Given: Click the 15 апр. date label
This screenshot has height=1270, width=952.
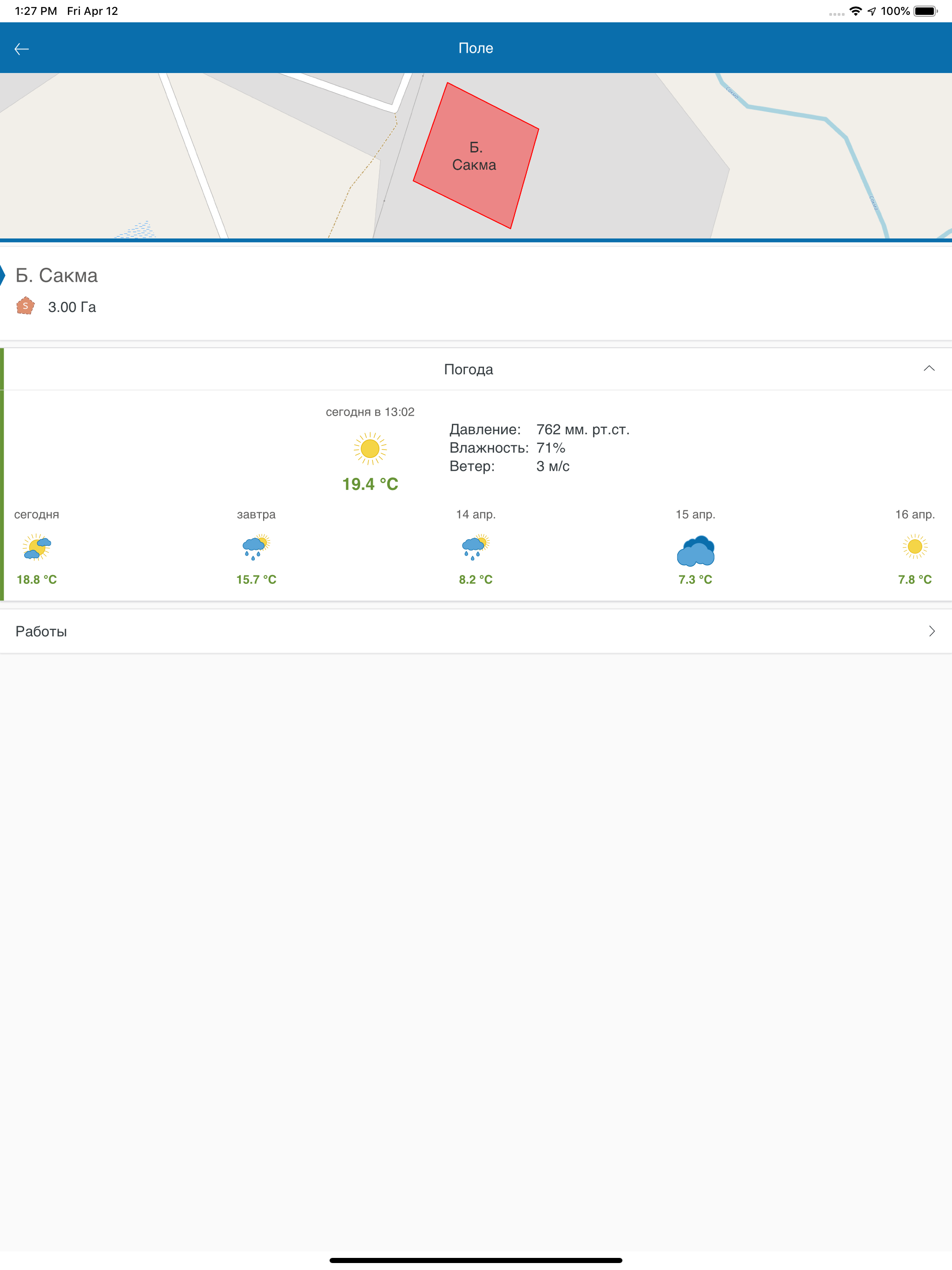Looking at the screenshot, I should click(695, 515).
